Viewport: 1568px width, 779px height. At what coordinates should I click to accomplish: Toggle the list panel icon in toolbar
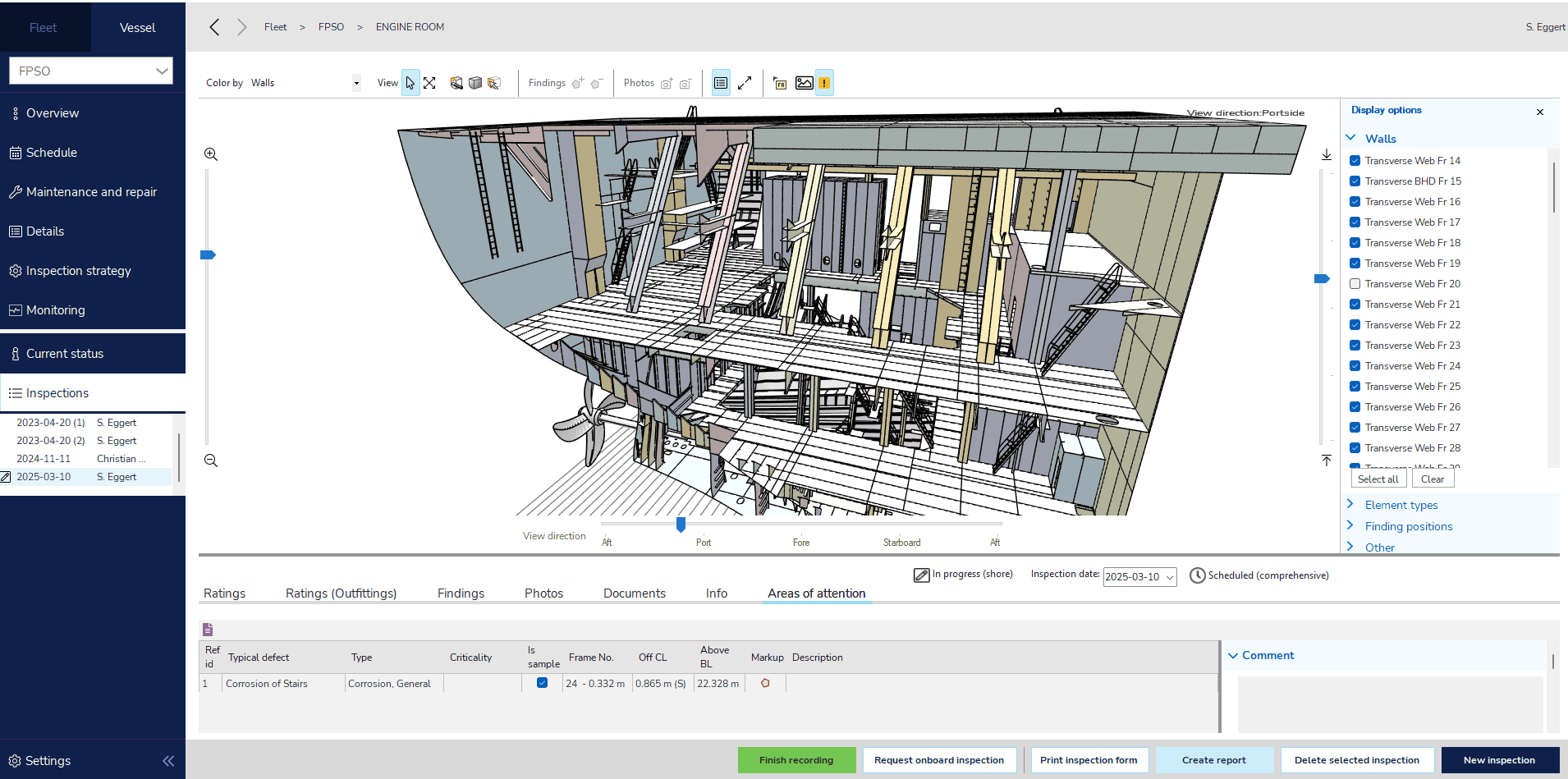[721, 83]
